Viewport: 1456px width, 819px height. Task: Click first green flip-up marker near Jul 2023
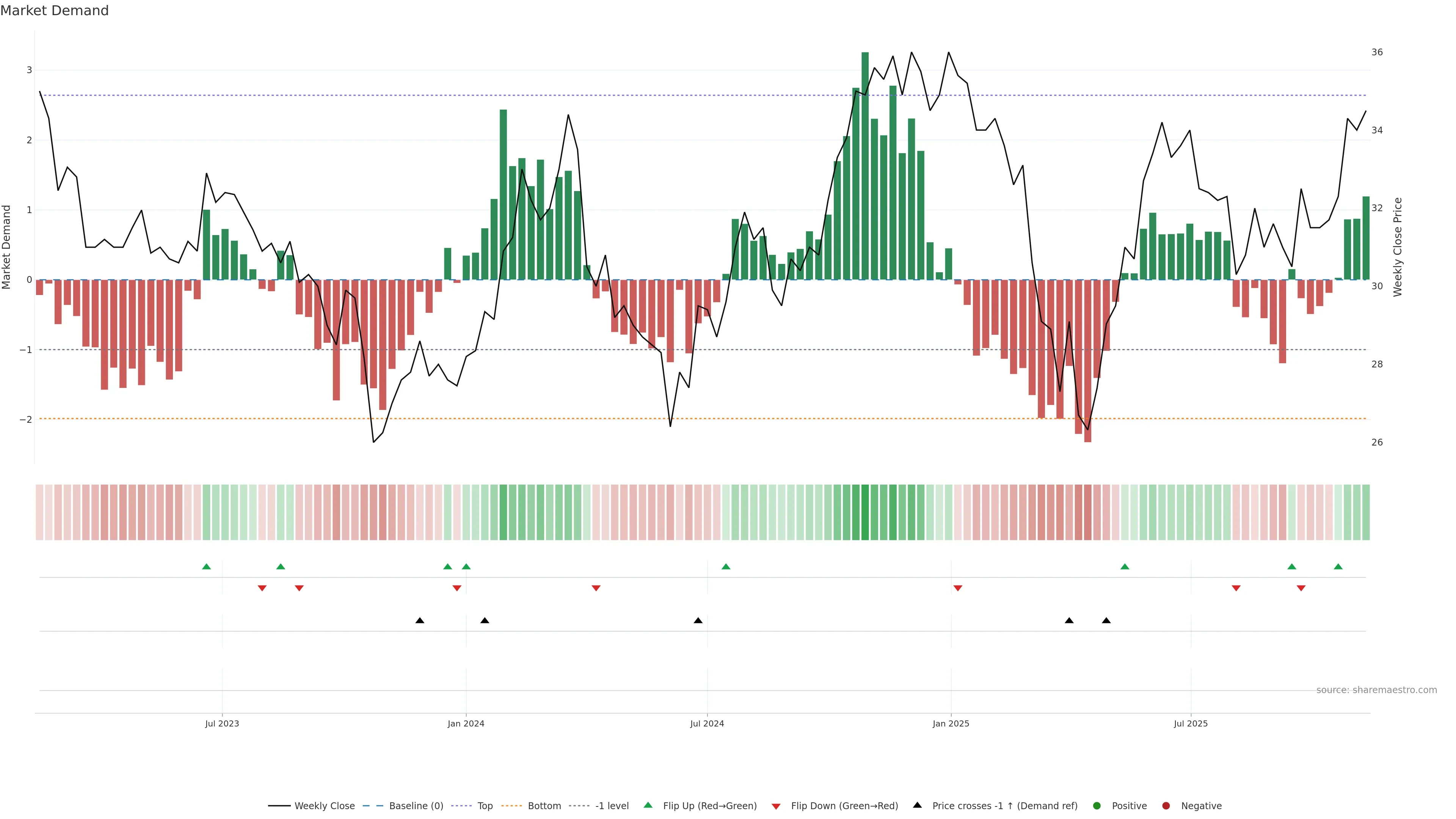coord(206,567)
